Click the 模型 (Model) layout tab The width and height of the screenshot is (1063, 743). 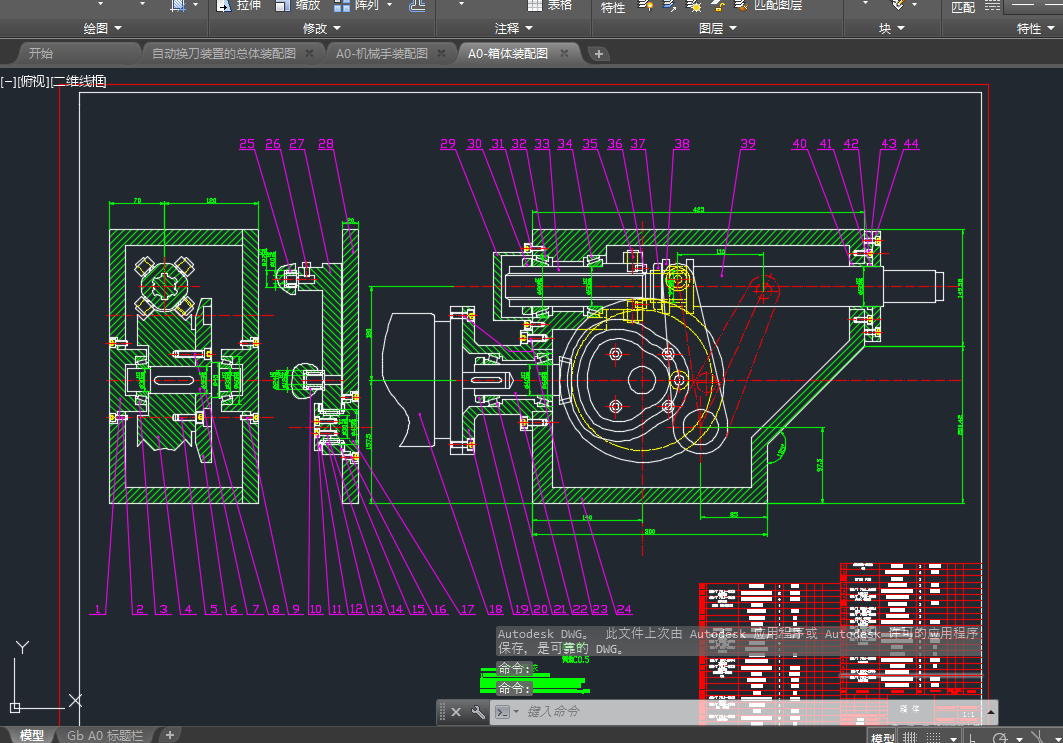tap(32, 736)
